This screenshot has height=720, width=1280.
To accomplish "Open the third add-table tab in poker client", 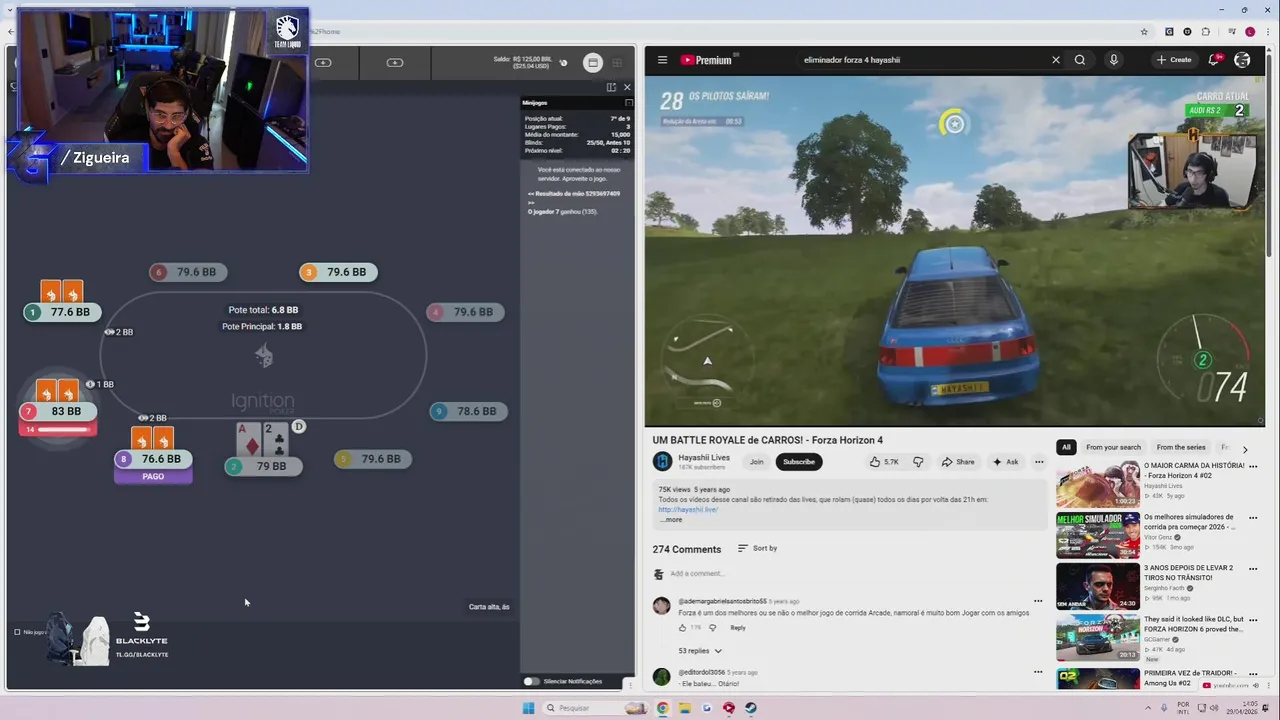I will click(395, 62).
